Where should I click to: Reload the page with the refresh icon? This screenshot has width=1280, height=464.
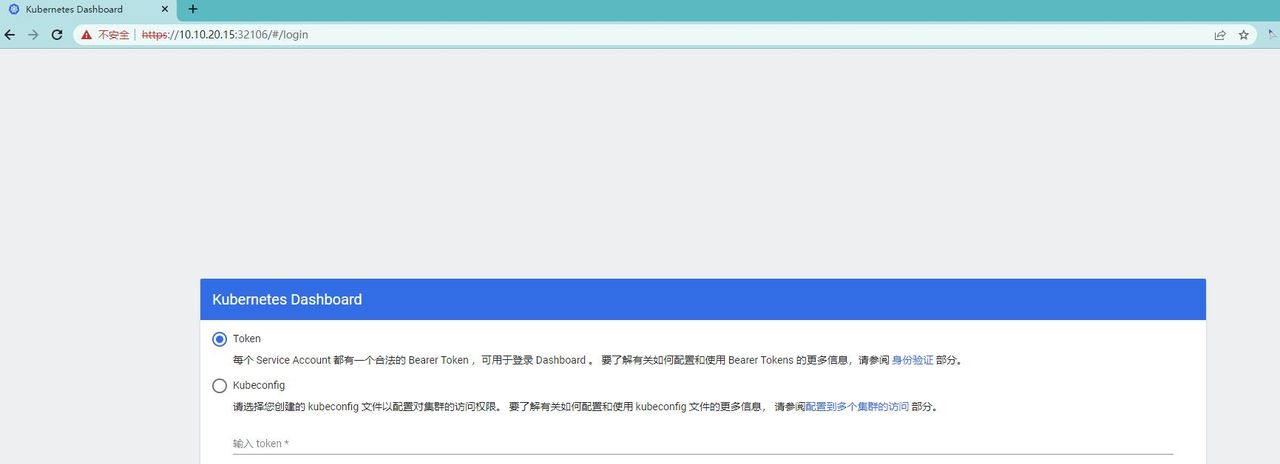[57, 34]
